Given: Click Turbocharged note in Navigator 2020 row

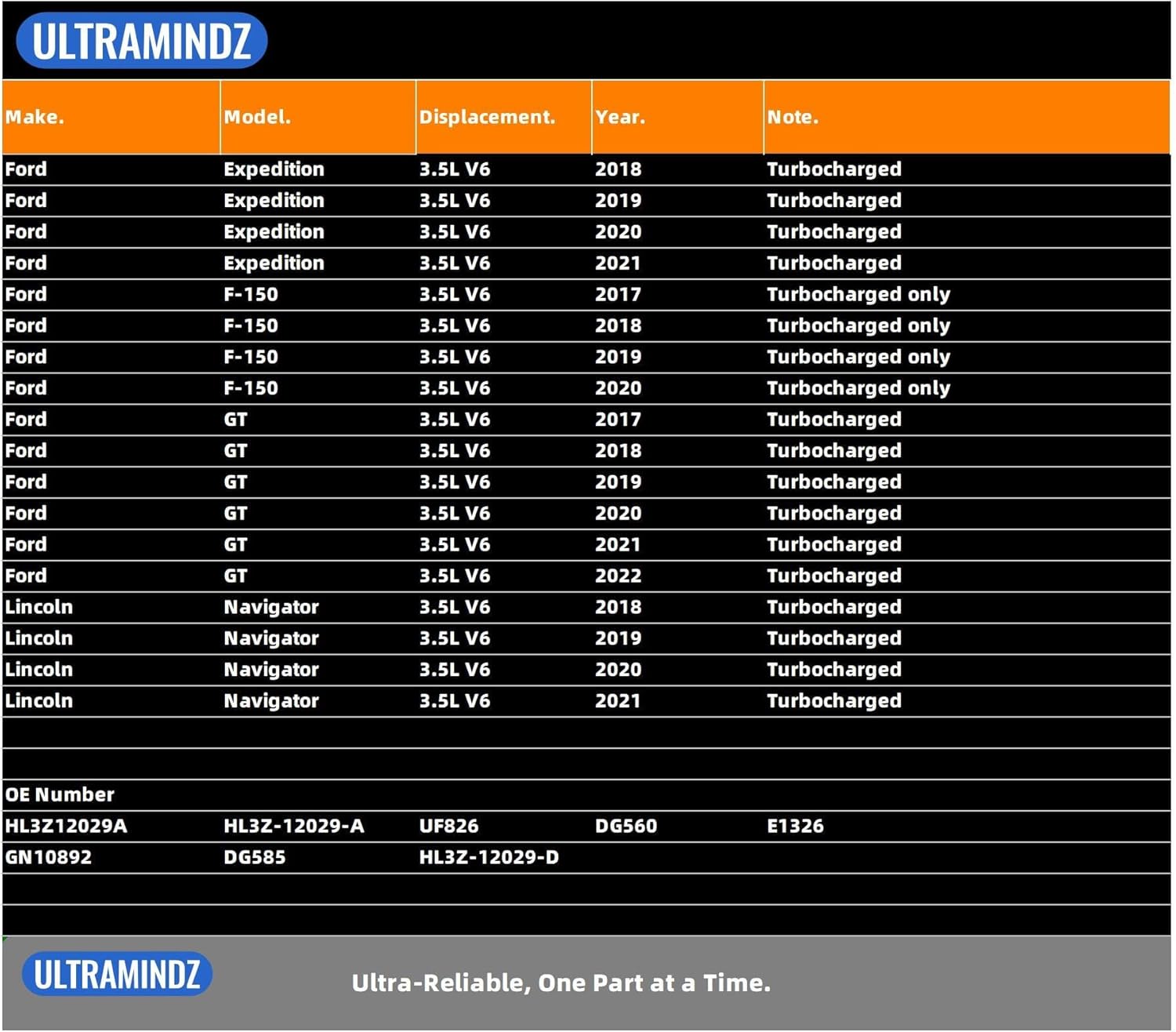Looking at the screenshot, I should click(x=834, y=670).
